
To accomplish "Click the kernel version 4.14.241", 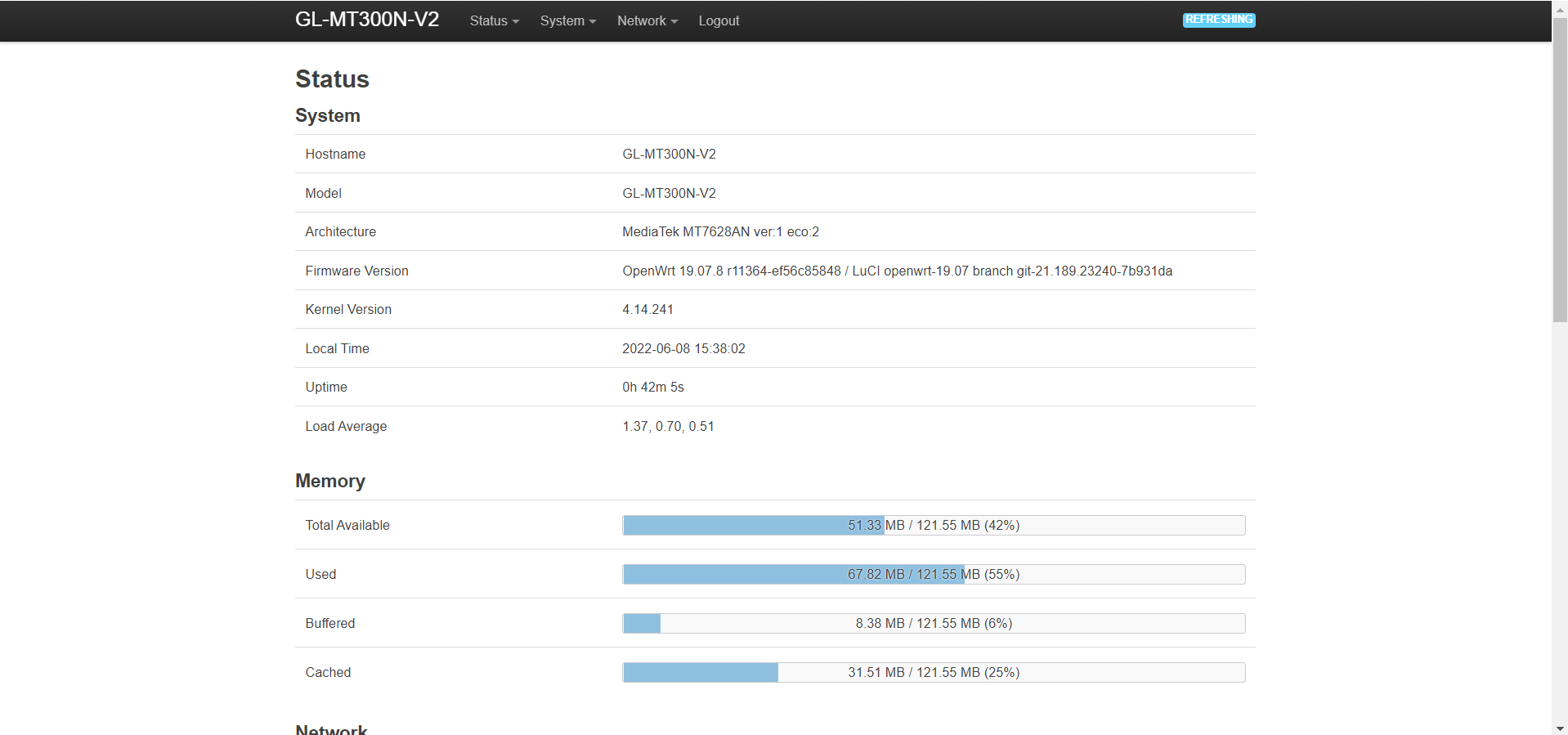I will pyautogui.click(x=647, y=309).
